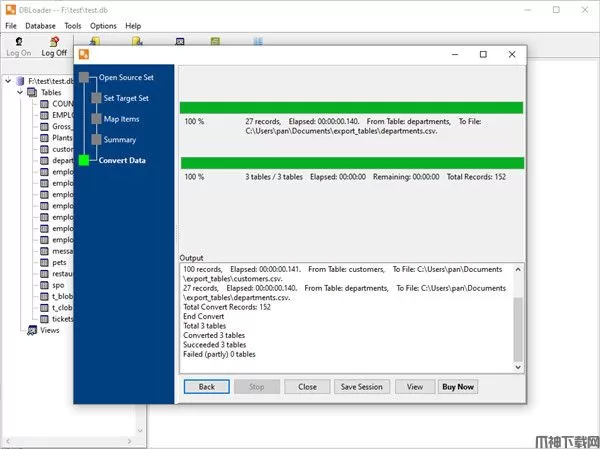Select the spo table in tree
Viewport: 600px width, 449px height.
[x=58, y=285]
